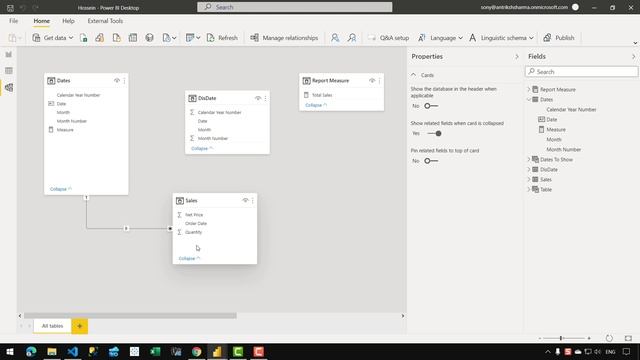Collapse the DisDate table card

[x=202, y=149]
